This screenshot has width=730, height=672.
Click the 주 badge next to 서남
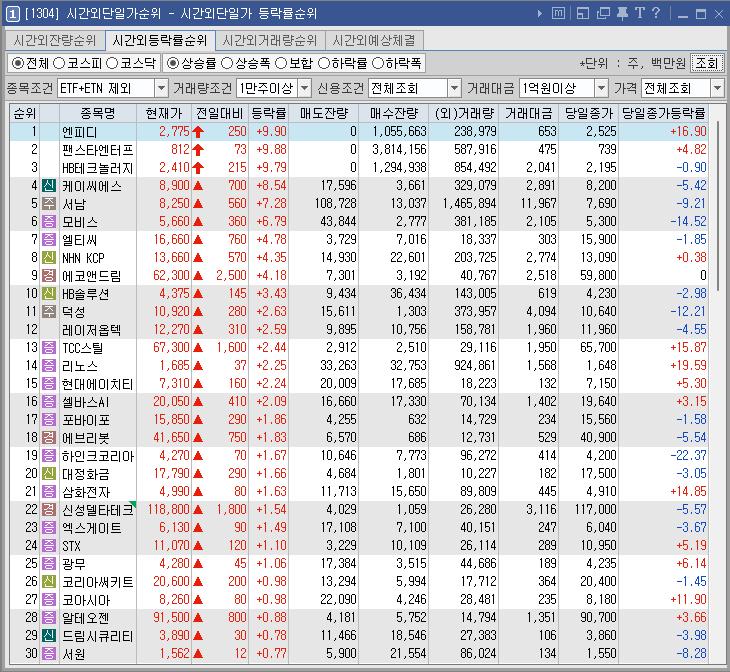click(49, 204)
